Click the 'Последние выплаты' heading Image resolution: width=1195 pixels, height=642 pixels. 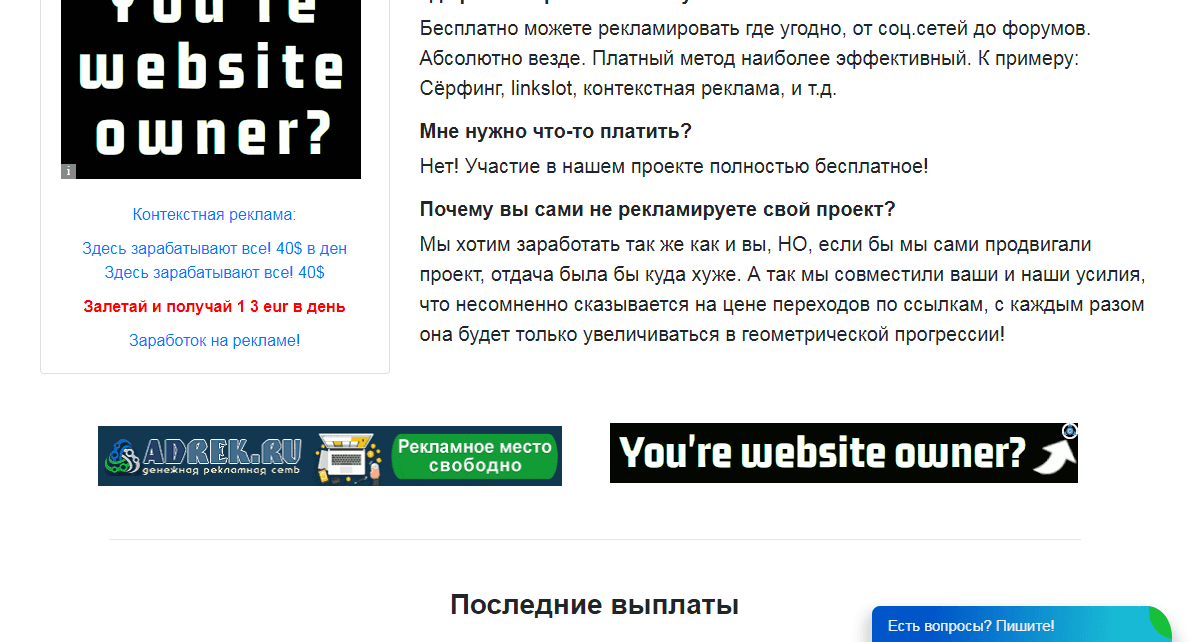pyautogui.click(x=594, y=604)
